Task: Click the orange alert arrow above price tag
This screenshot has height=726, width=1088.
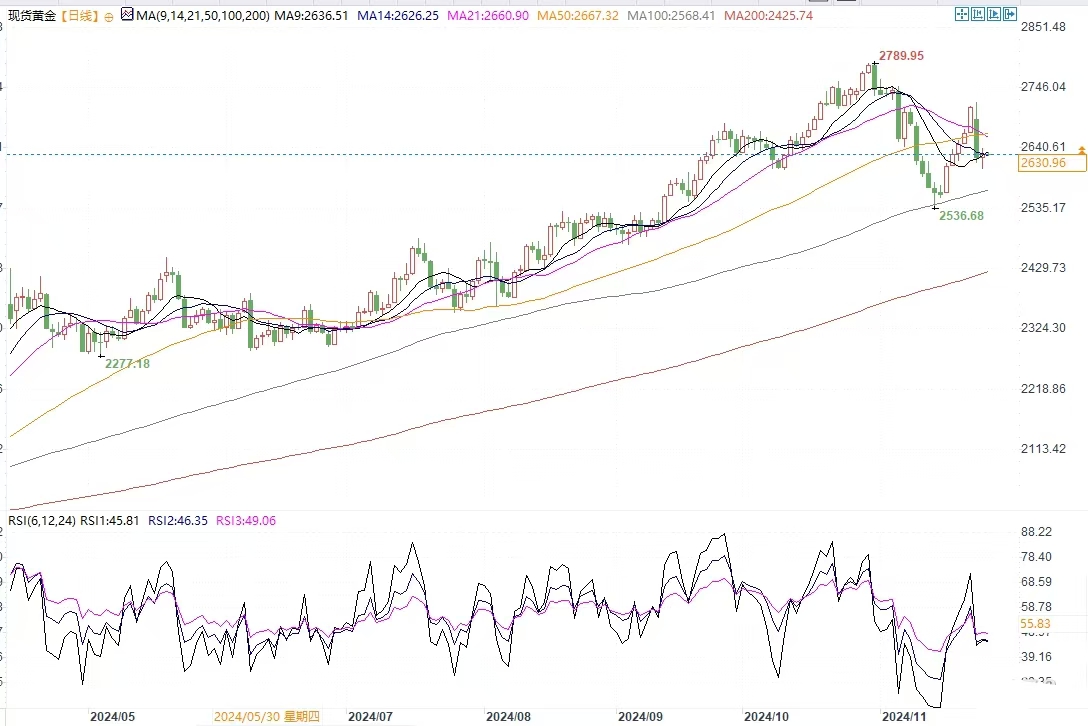Action: click(x=1082, y=150)
